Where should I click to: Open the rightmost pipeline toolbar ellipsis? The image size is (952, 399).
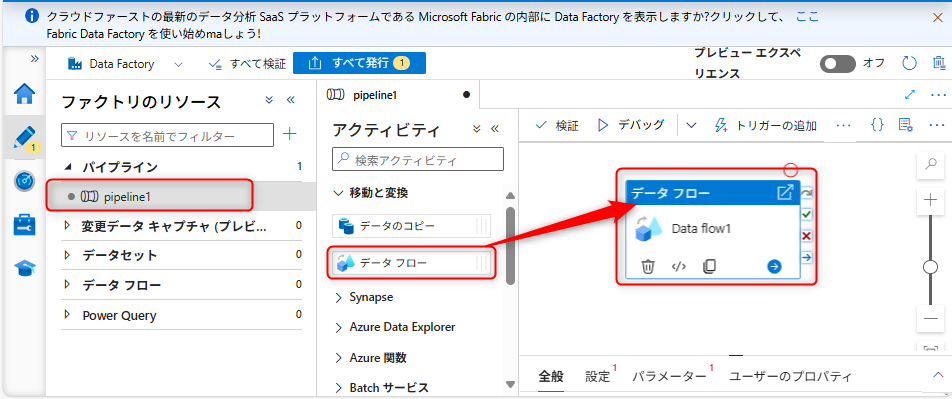(x=938, y=126)
